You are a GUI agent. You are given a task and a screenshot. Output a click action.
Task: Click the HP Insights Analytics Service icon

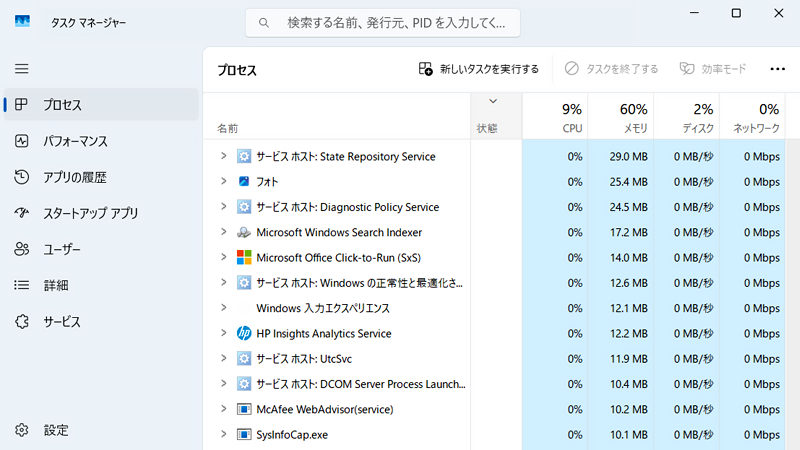pos(244,333)
